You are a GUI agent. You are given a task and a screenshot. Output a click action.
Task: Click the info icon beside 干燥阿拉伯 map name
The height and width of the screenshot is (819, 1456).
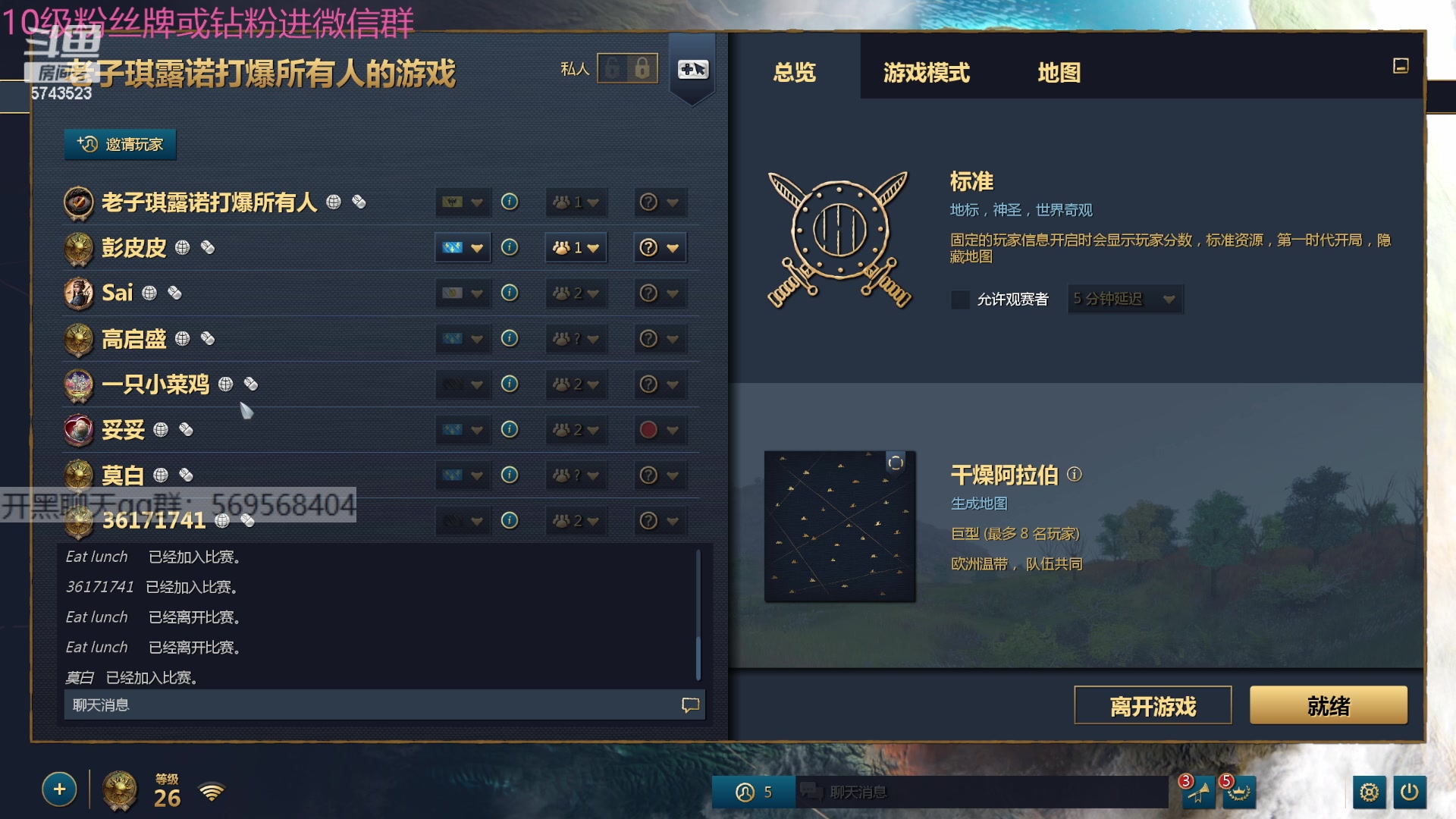point(1074,475)
